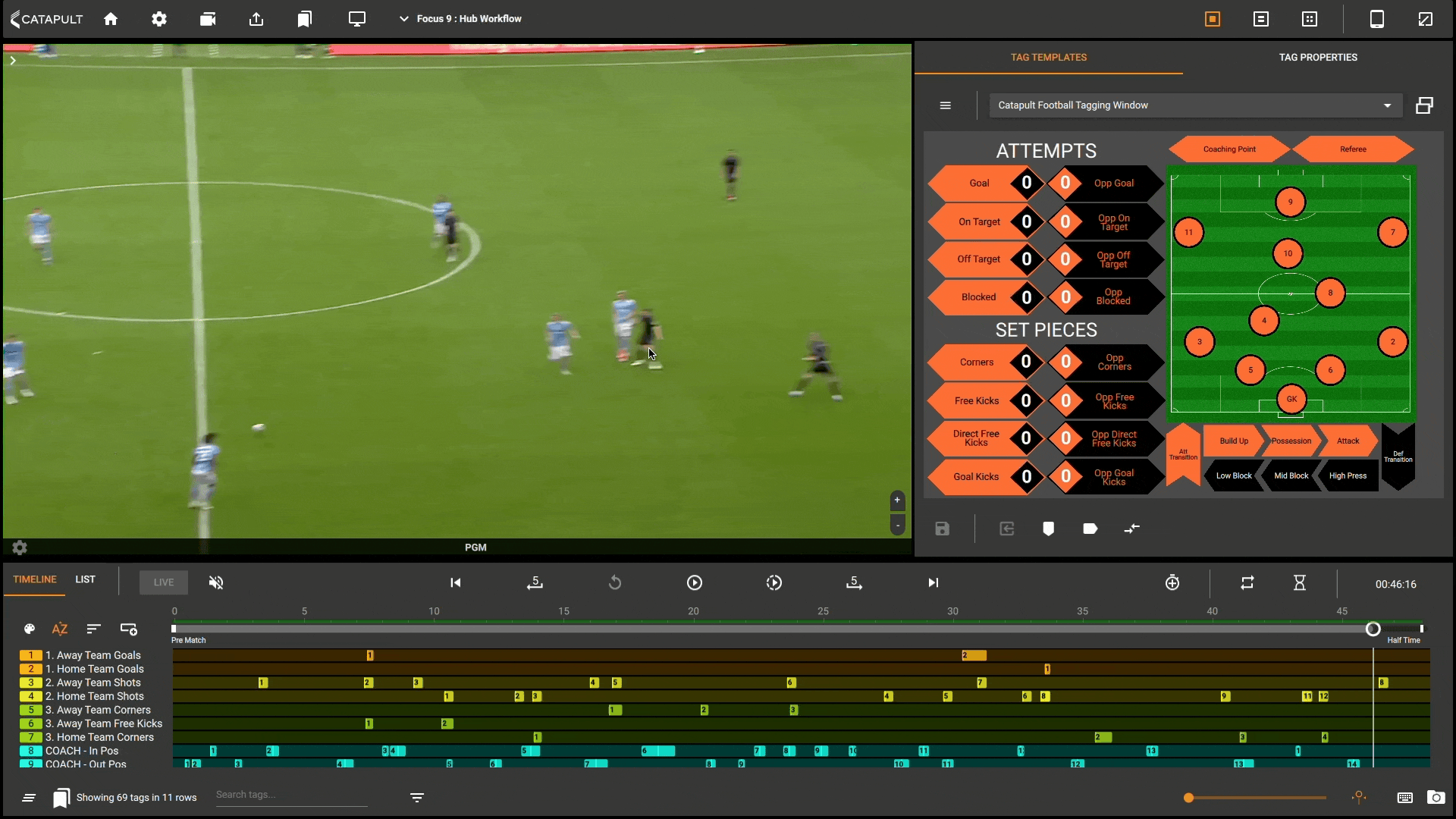
Task: Expand the side panel chevron on video
Action: (x=13, y=61)
